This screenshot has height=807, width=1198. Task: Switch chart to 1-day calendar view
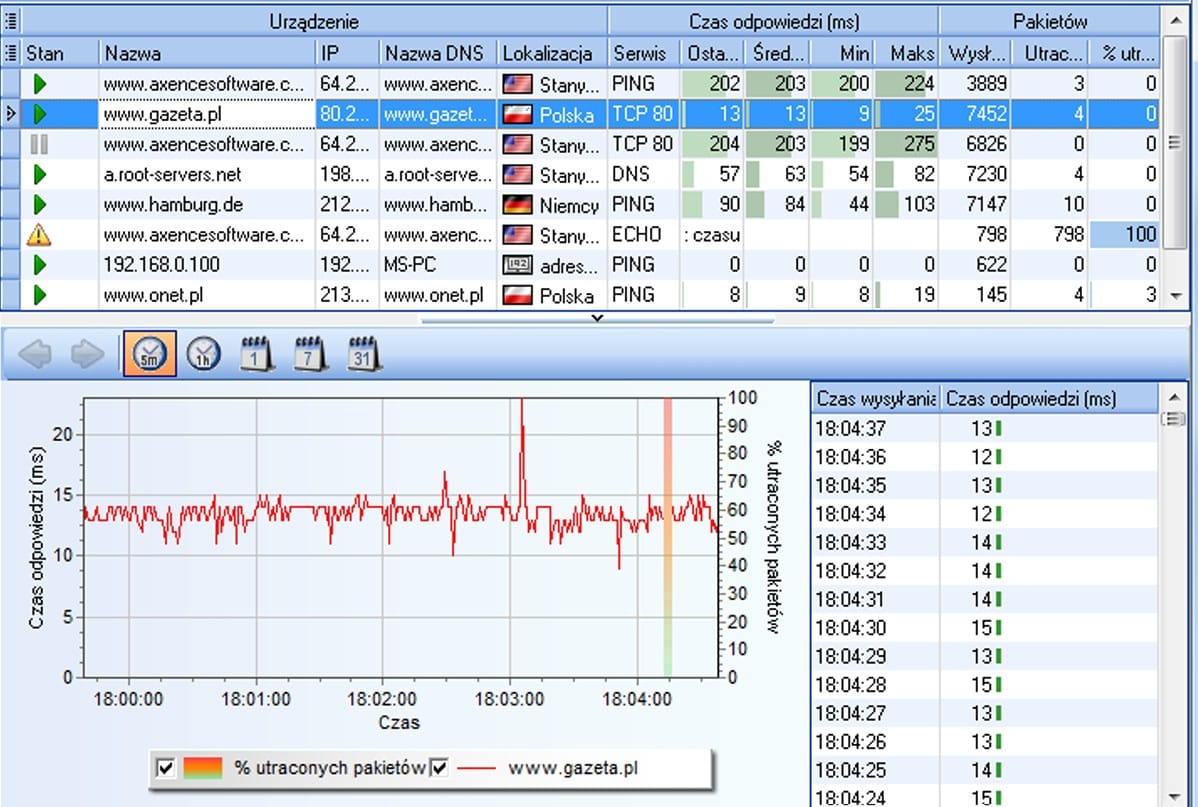pos(257,354)
